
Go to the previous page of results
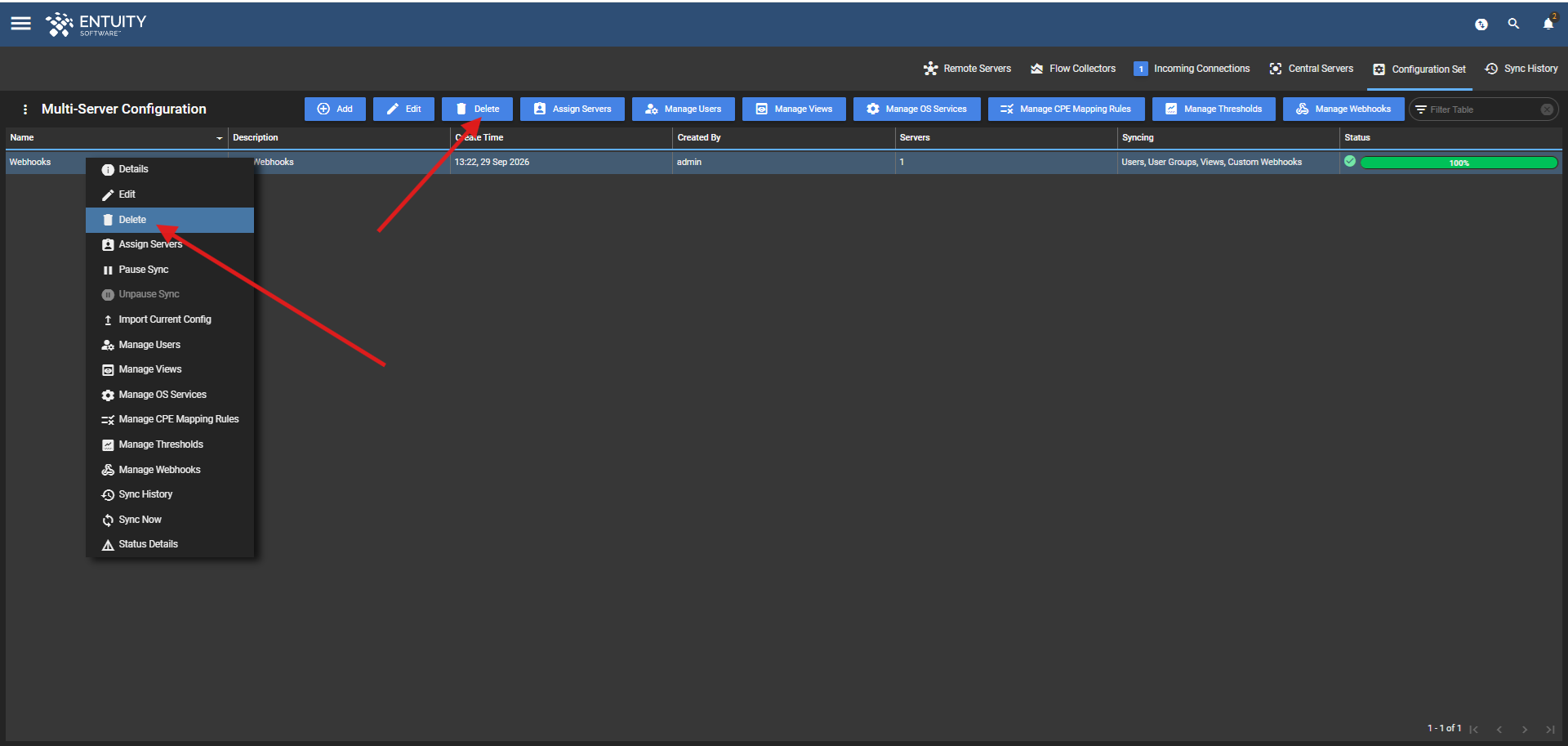pos(1499,730)
